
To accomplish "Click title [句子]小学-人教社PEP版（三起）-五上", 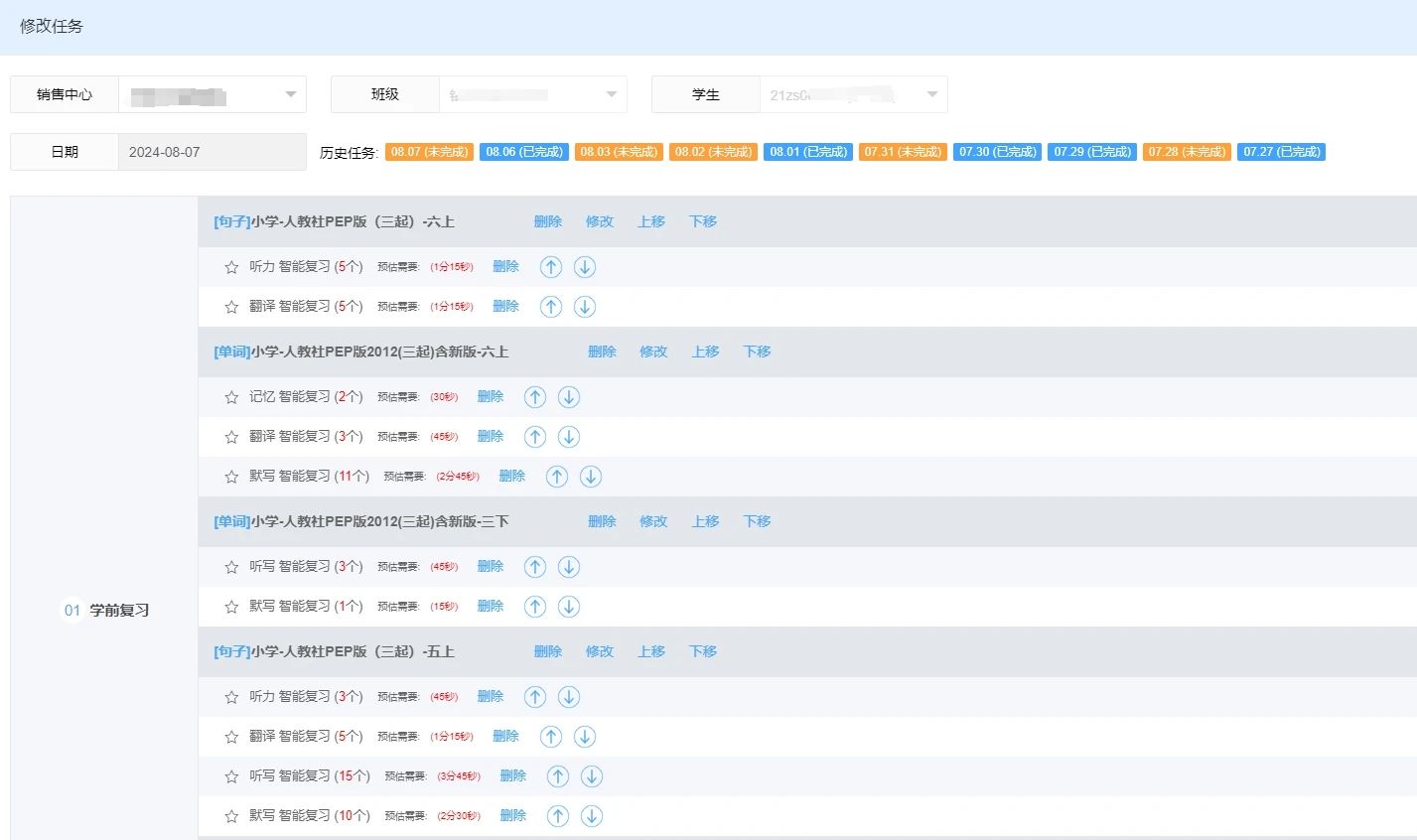I will tap(335, 651).
